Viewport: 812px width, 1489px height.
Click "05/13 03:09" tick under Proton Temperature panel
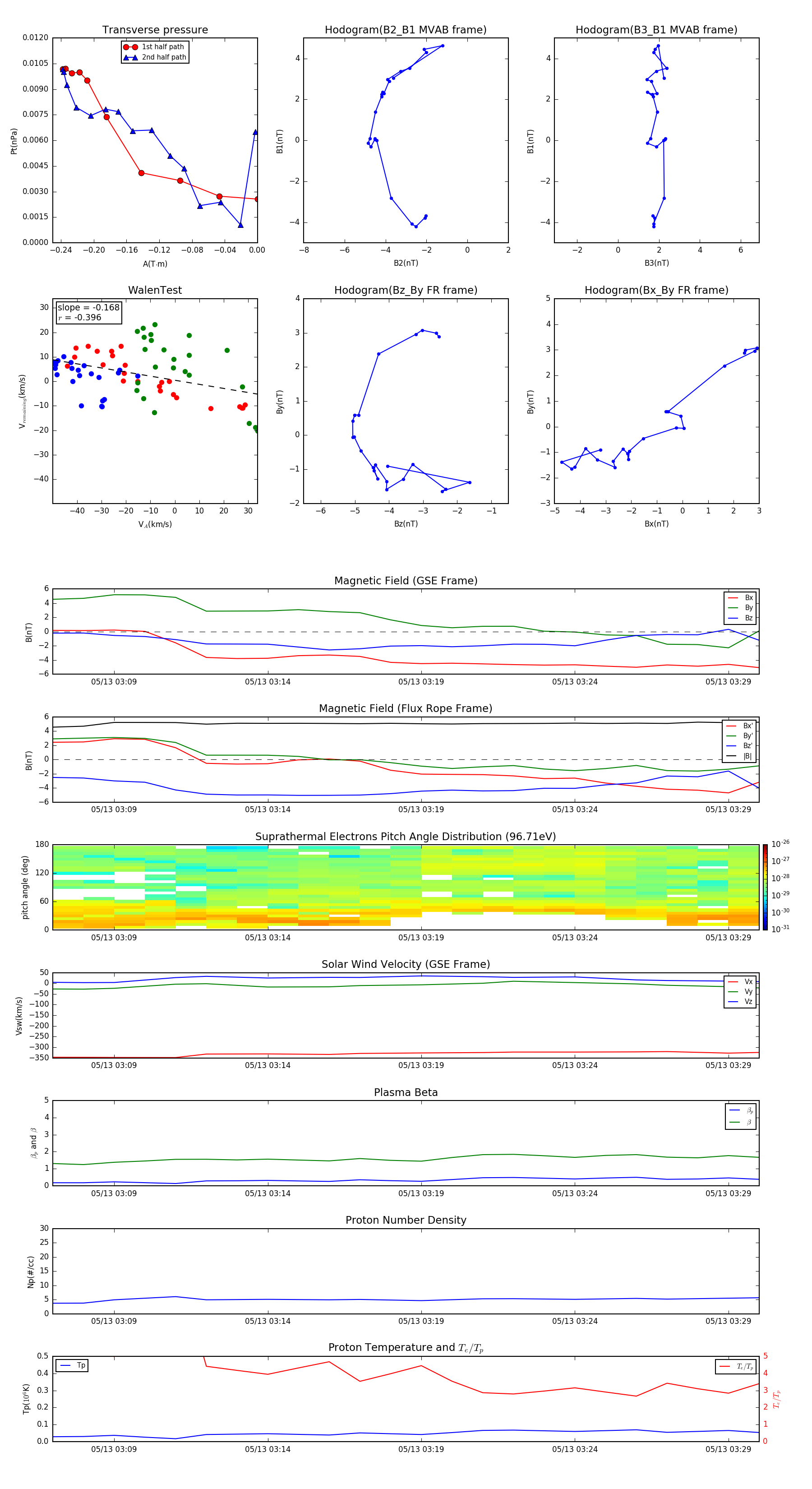114,1449
